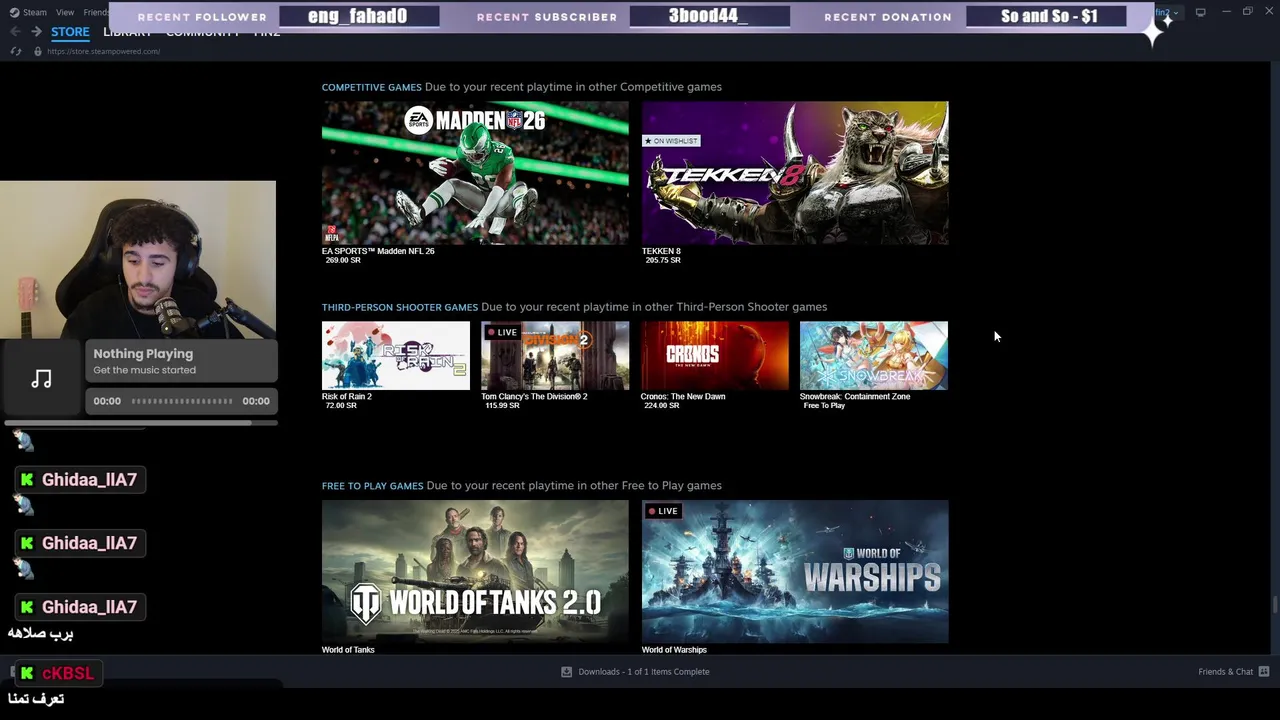Viewport: 1280px width, 720px height.
Task: Click the page vertical scrollbar
Action: pyautogui.click(x=1274, y=605)
